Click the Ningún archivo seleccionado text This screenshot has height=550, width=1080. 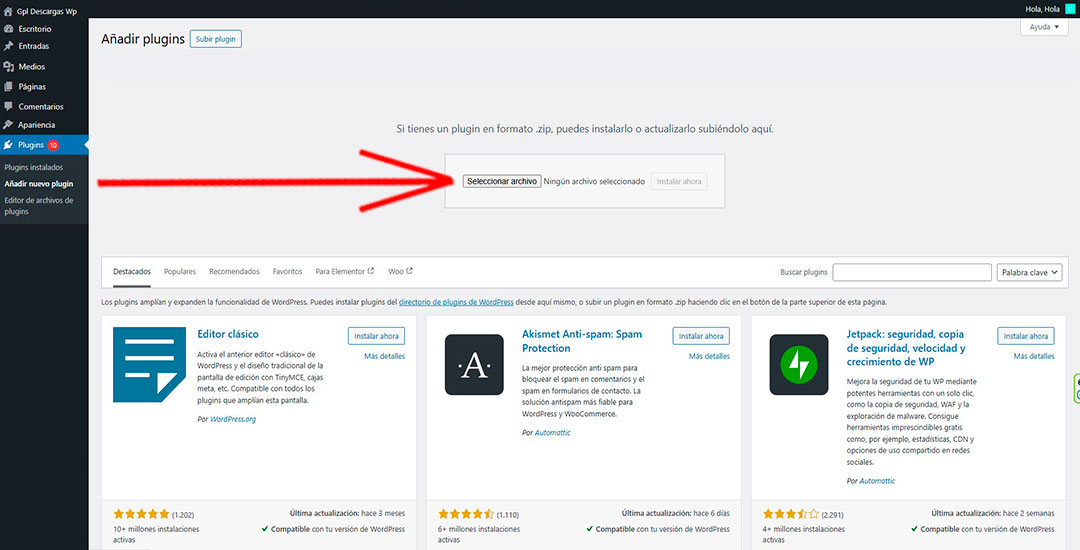(x=594, y=182)
